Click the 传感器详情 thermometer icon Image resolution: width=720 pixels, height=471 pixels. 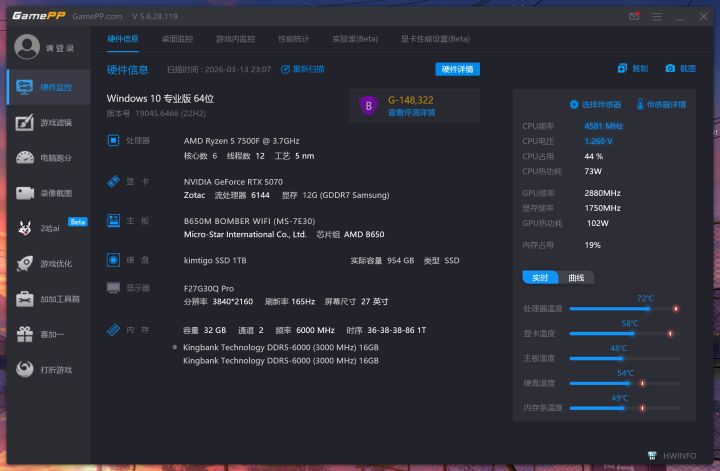640,104
